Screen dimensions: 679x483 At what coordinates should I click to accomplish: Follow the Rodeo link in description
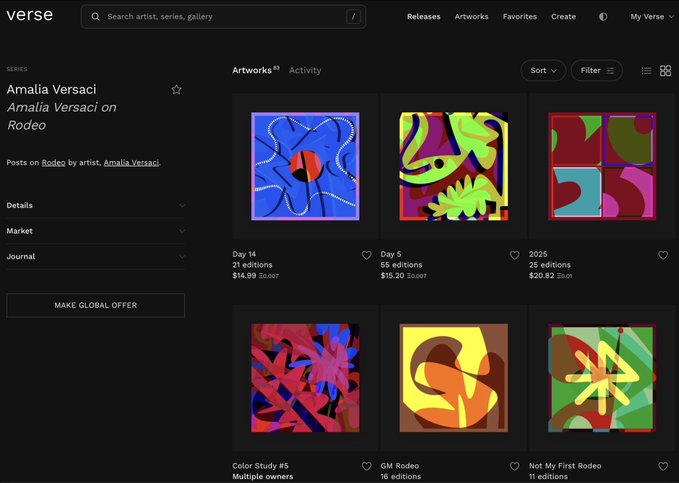[x=53, y=162]
